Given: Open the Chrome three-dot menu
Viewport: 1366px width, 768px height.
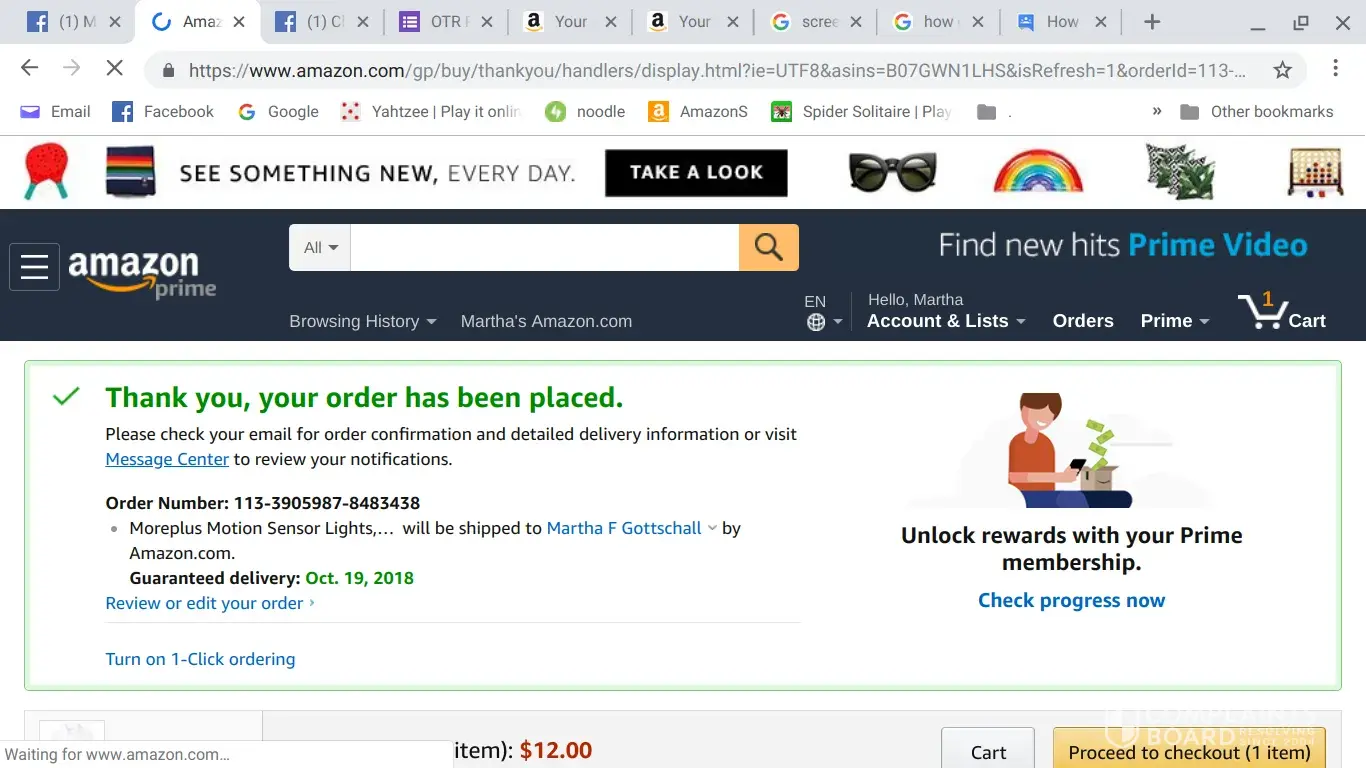Looking at the screenshot, I should point(1335,68).
